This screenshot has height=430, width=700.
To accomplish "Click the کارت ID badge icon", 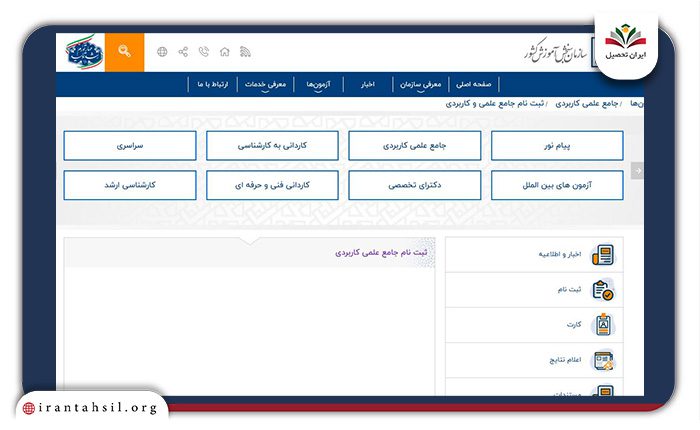I will (x=603, y=325).
